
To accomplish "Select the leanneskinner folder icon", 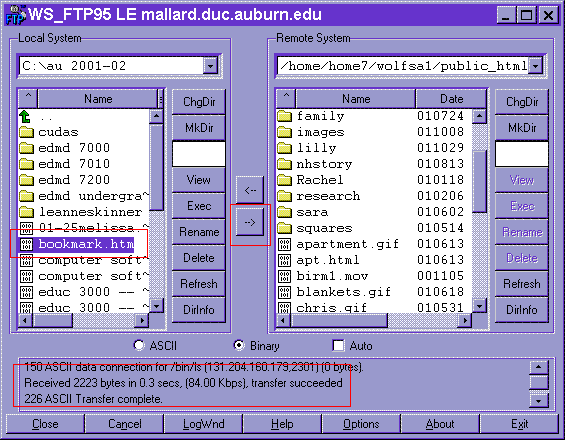I will 26,212.
